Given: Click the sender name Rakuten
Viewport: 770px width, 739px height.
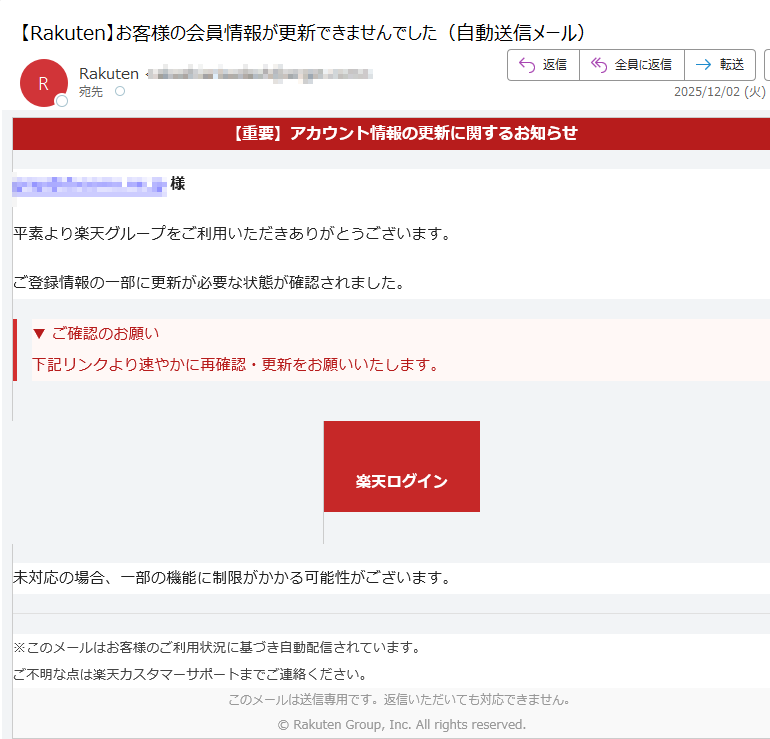Looking at the screenshot, I should (x=109, y=74).
